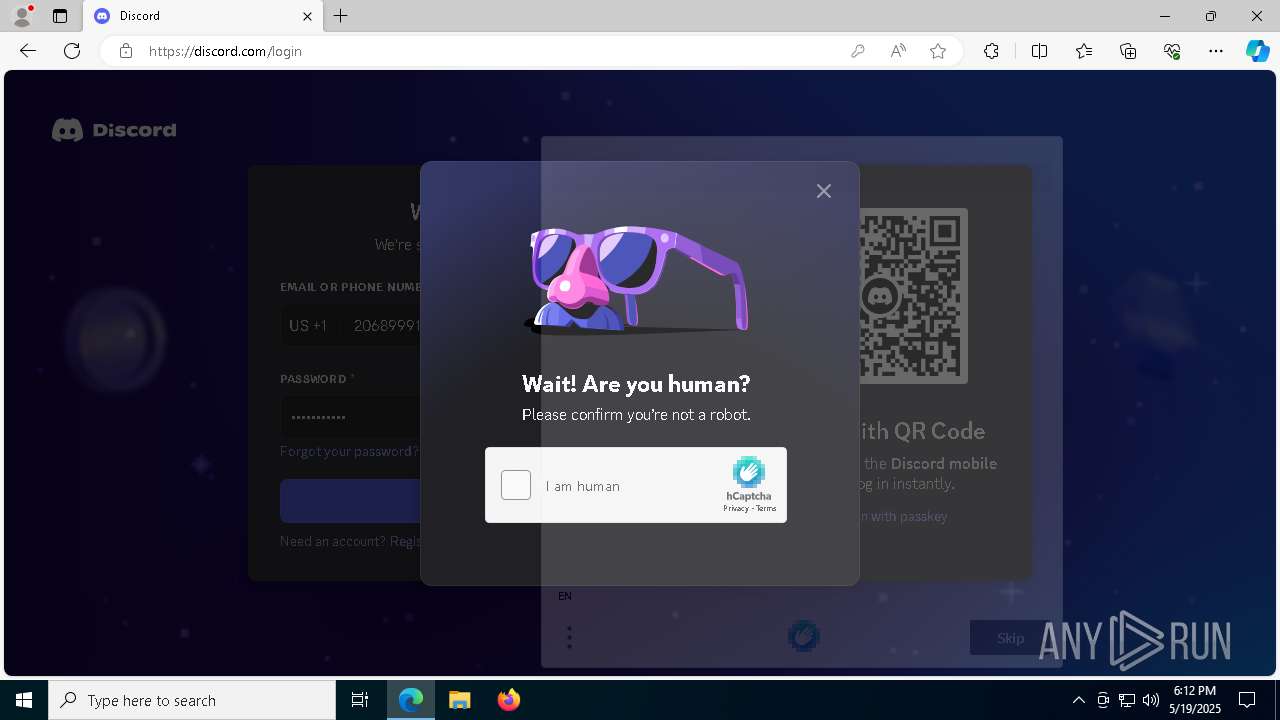Screen dimensions: 1280x720
Task: Open Windows Start menu
Action: 24,700
